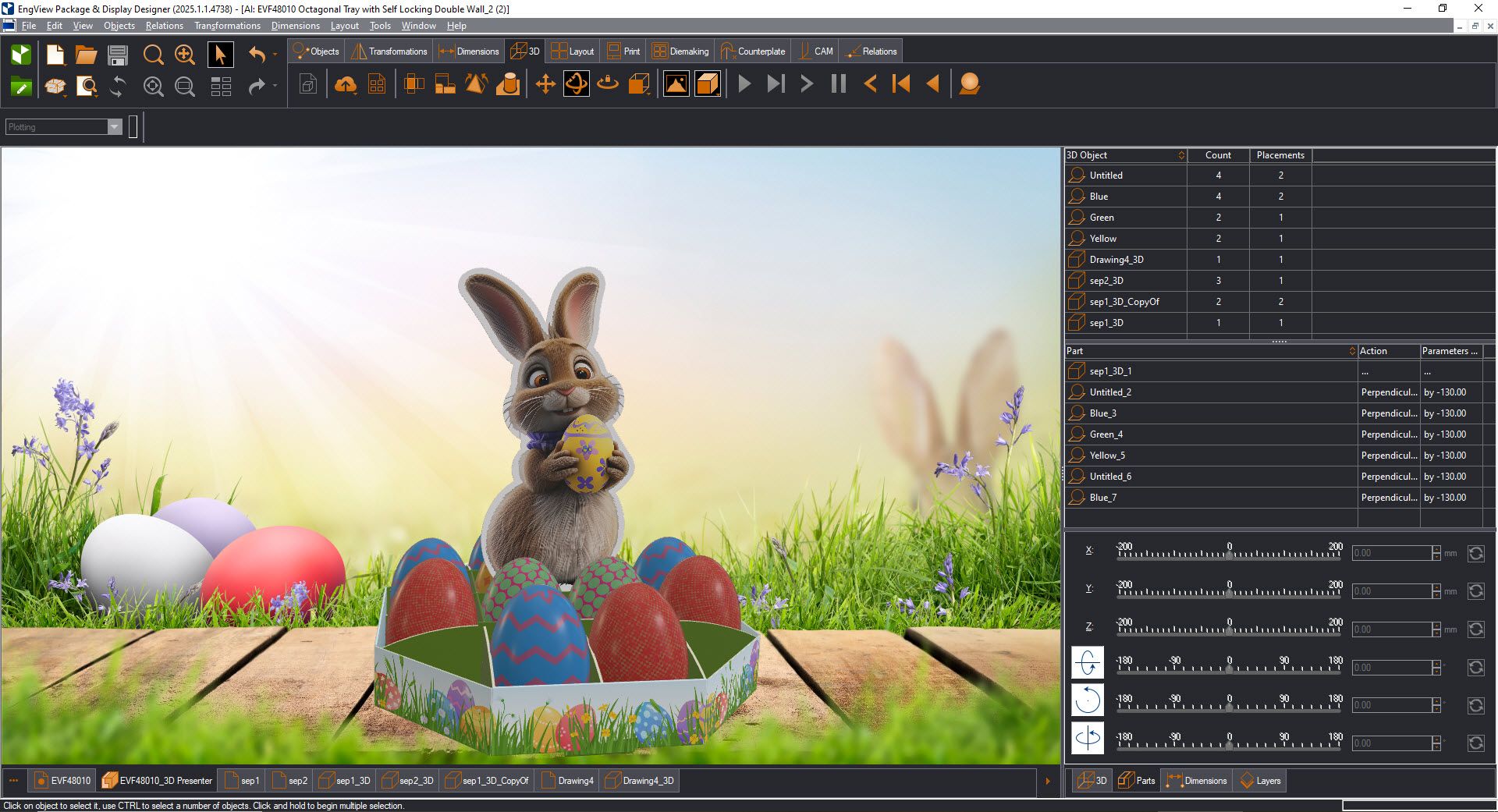Click the vertical axis rotation icon
Screen dimensions: 1498x812
tap(1088, 738)
